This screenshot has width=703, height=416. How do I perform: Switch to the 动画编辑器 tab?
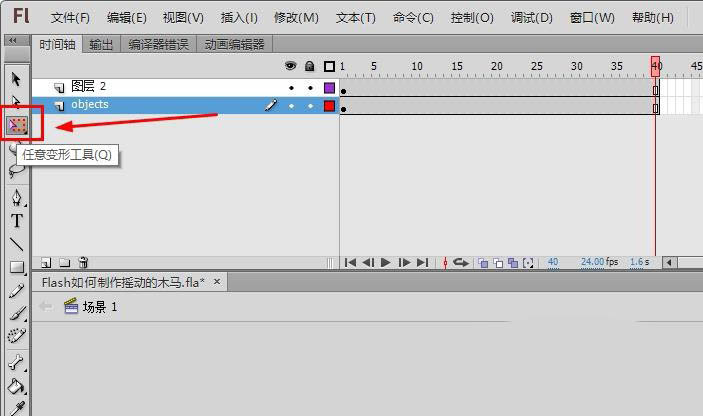click(x=234, y=44)
